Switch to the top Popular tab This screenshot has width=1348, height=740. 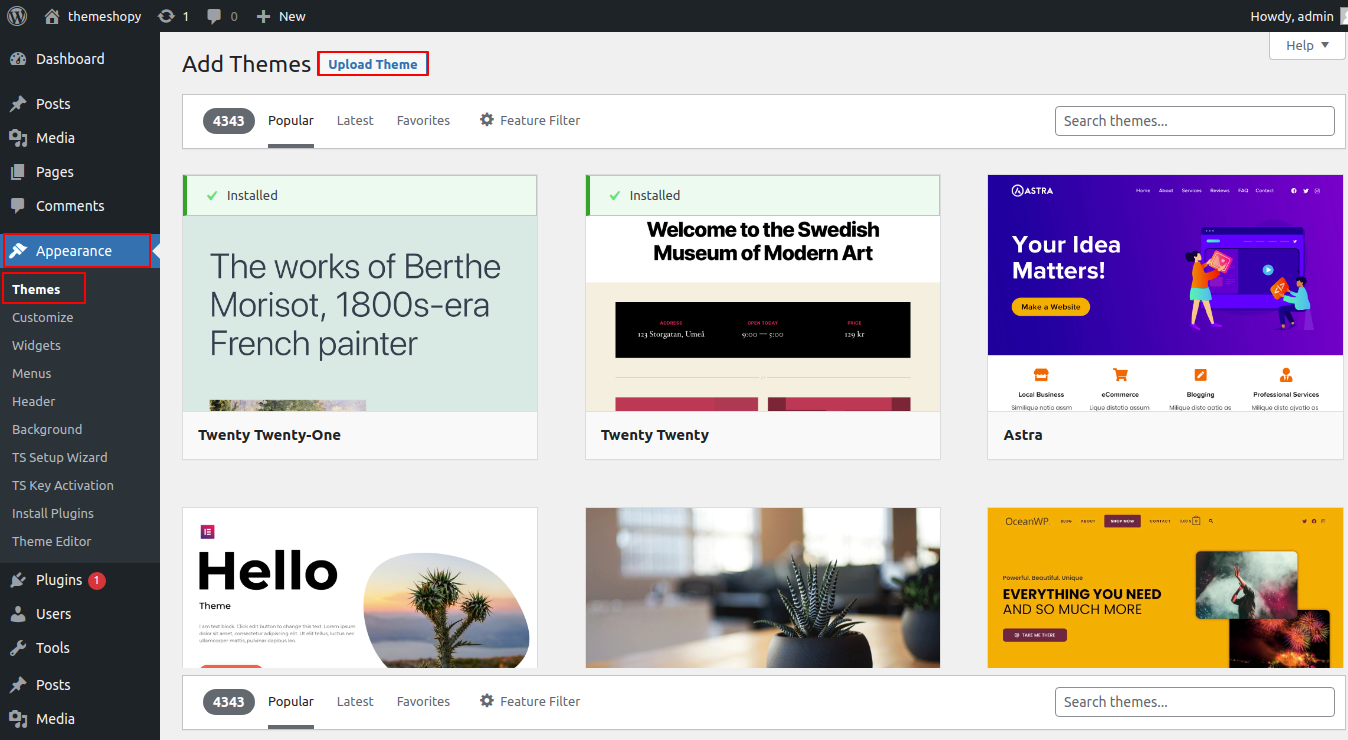coord(291,120)
